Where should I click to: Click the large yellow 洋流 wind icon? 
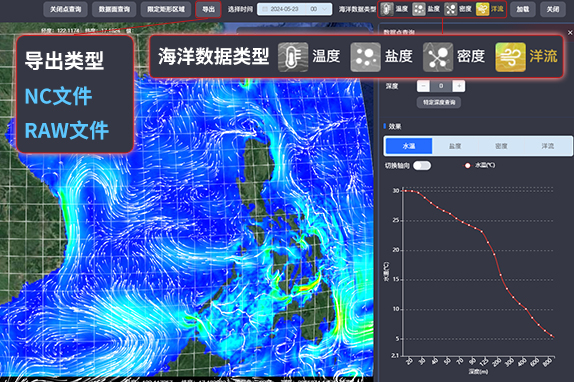(510, 57)
